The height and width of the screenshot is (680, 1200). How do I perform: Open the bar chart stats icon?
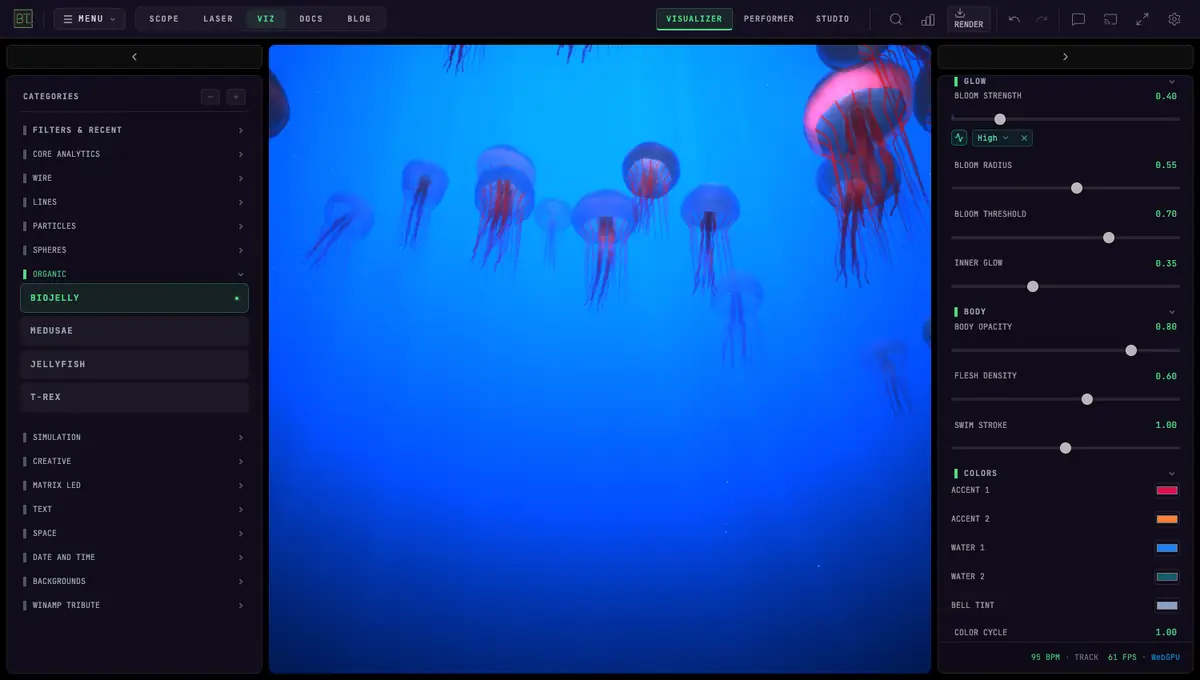point(928,19)
